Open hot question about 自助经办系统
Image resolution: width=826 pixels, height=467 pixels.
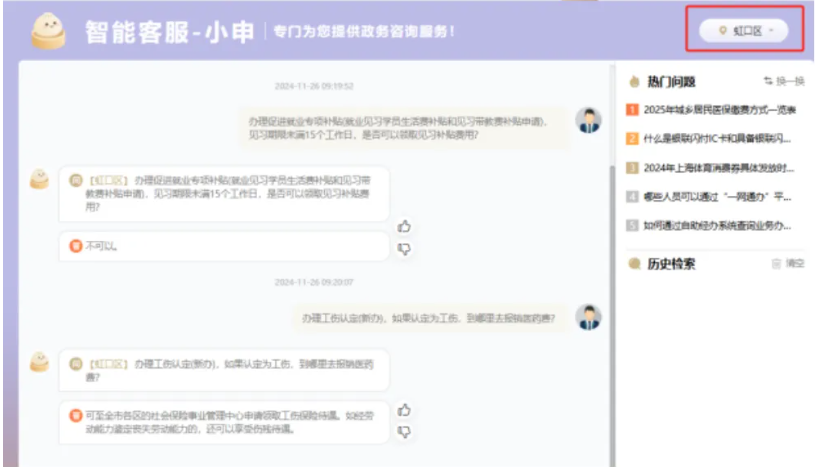coord(716,226)
